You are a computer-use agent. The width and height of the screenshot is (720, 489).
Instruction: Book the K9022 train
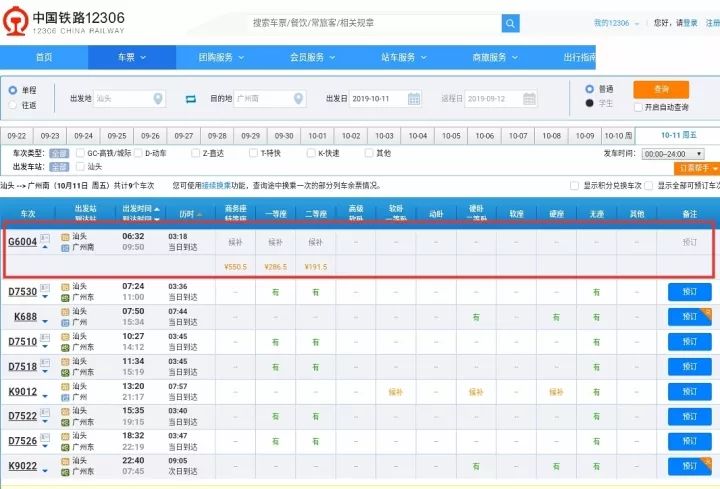pyautogui.click(x=690, y=466)
